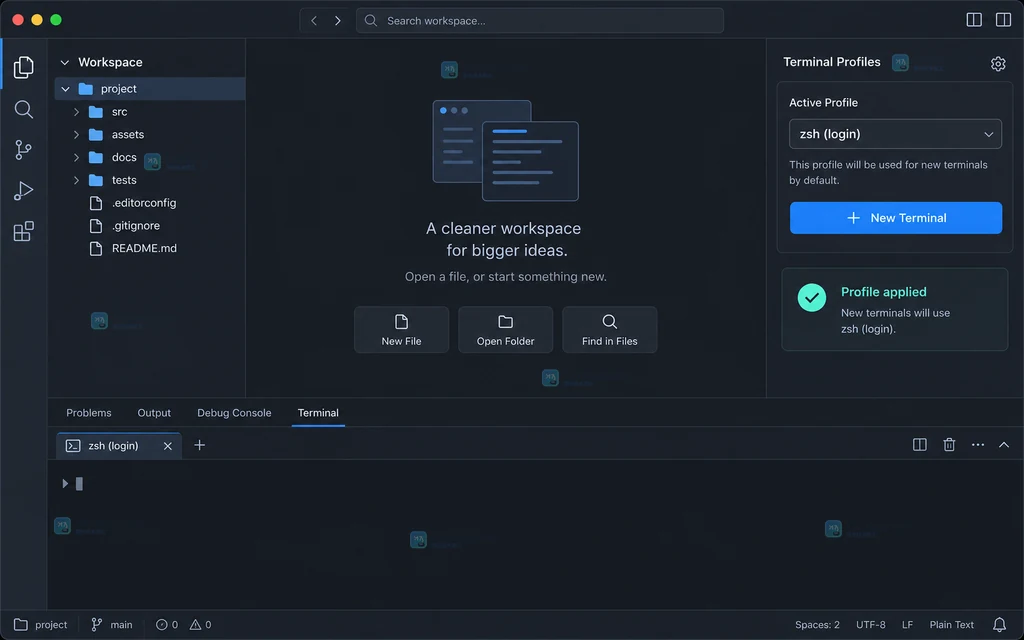
Task: Close the zsh (login) terminal tab
Action: 168,446
